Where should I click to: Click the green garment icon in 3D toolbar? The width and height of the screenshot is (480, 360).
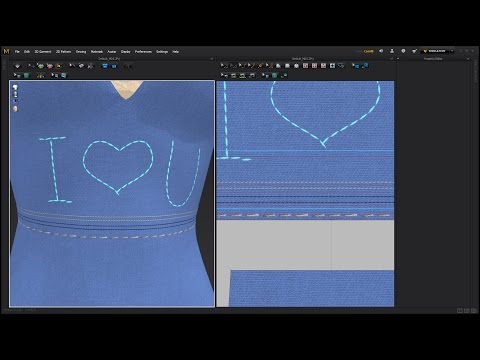tap(41, 66)
